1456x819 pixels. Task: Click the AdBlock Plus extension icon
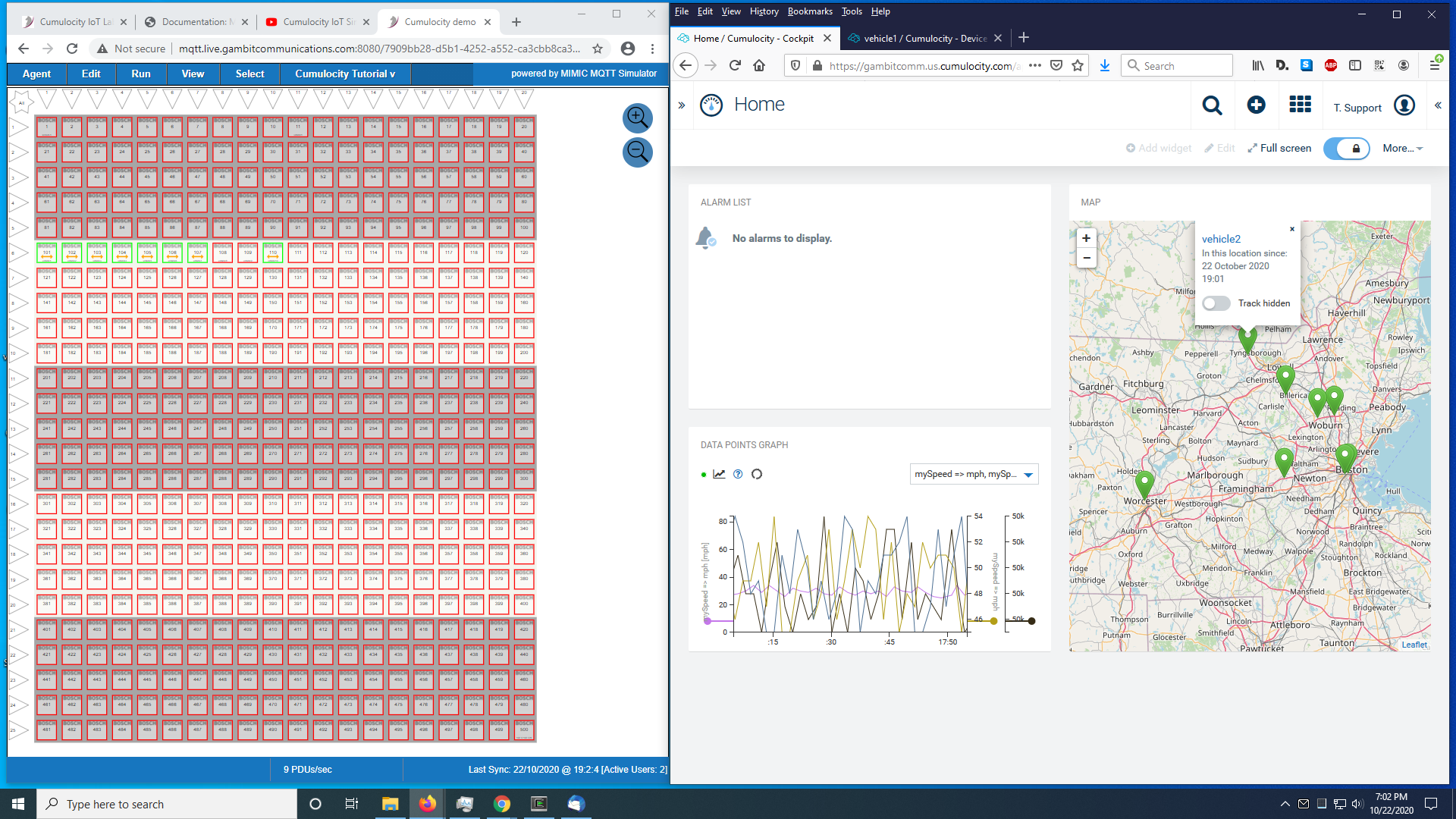1330,66
